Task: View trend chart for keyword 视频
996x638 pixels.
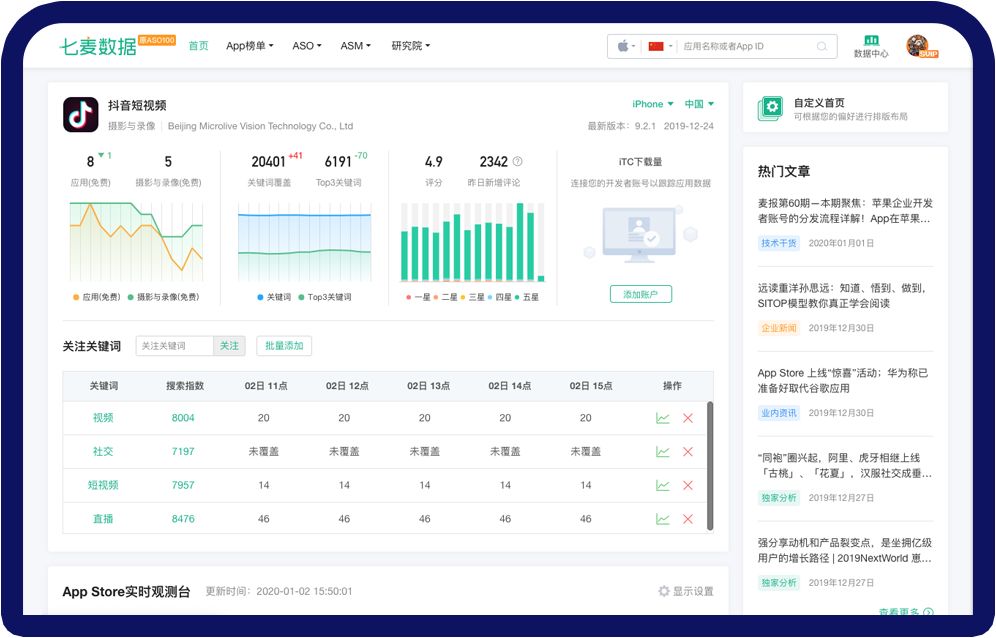Action: click(663, 418)
